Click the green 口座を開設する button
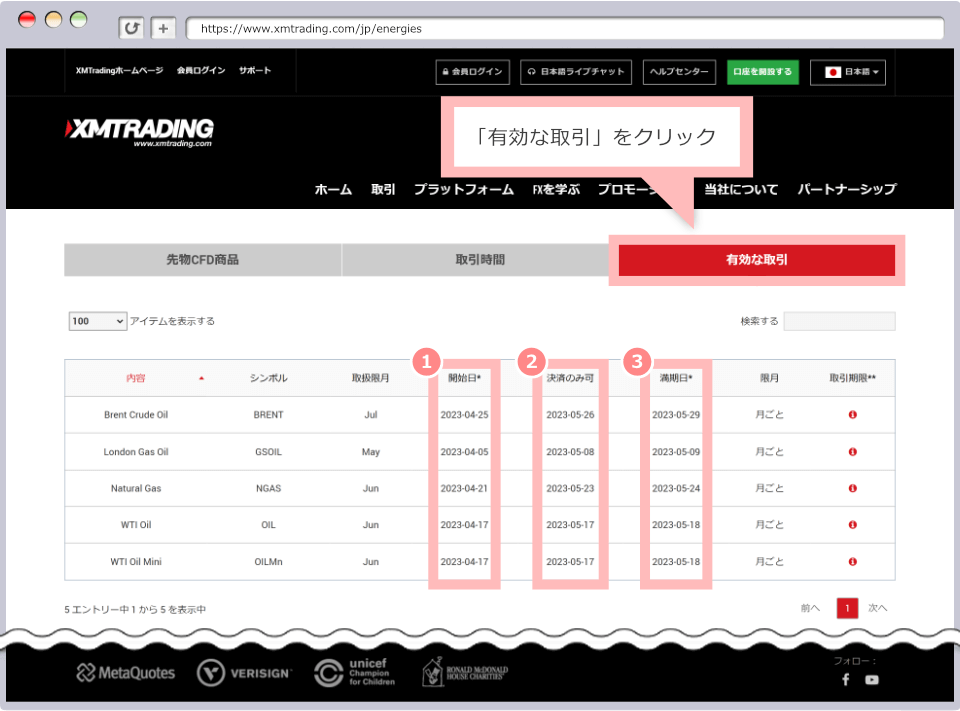The image size is (960, 711). coord(762,72)
